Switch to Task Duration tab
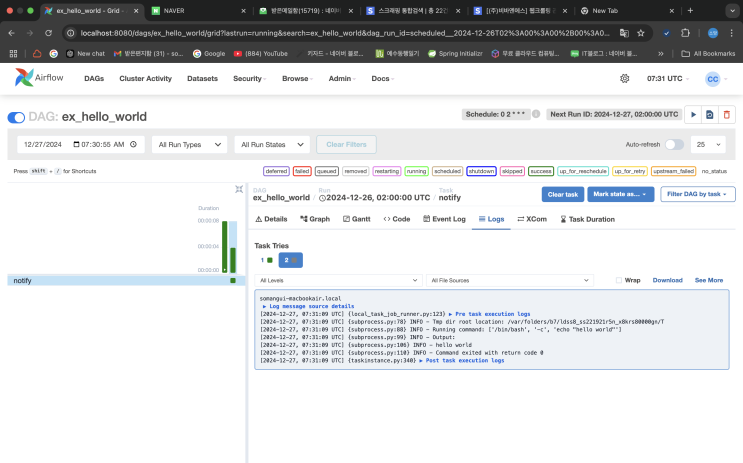 click(587, 219)
